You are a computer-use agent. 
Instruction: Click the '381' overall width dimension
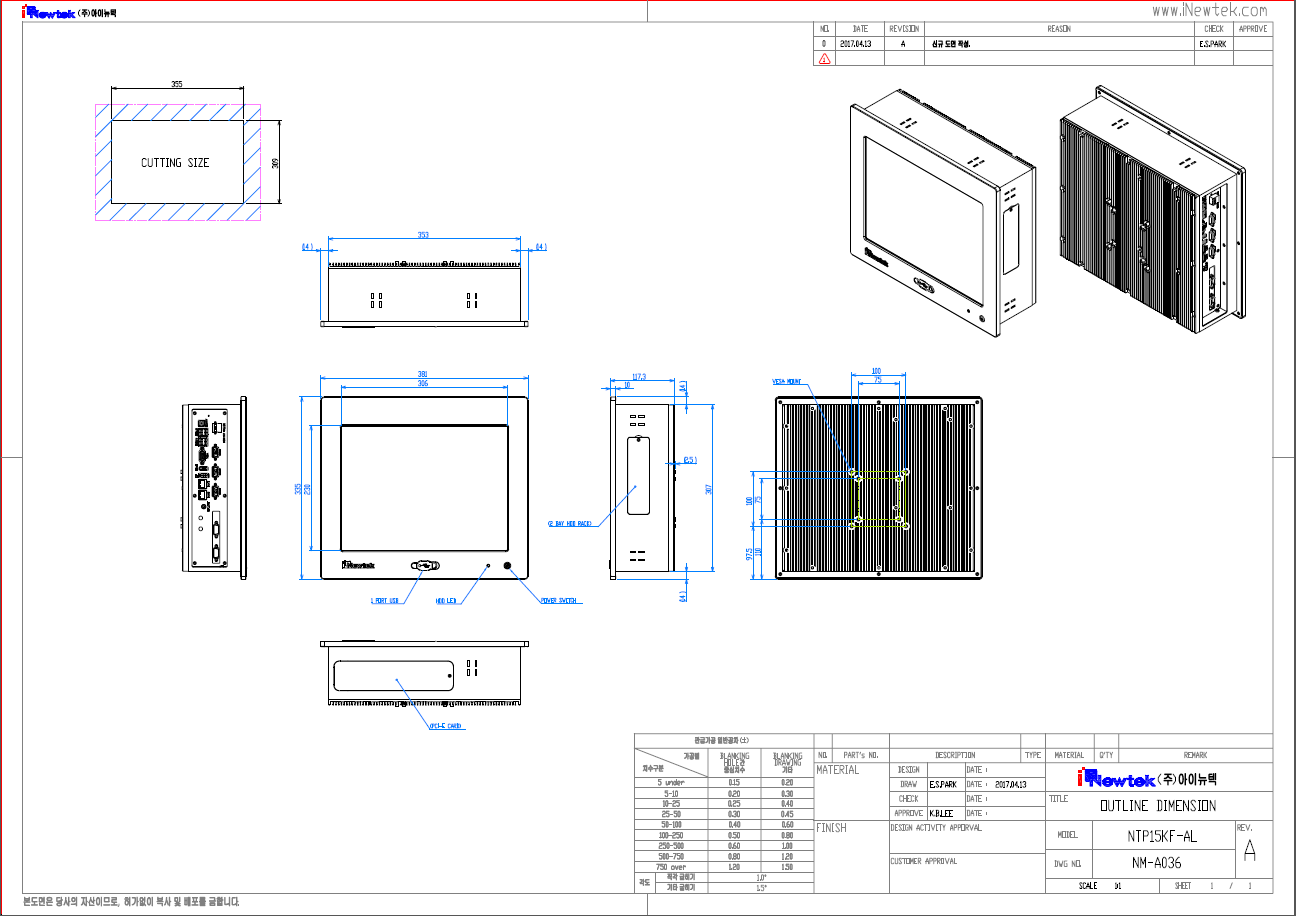tap(423, 375)
